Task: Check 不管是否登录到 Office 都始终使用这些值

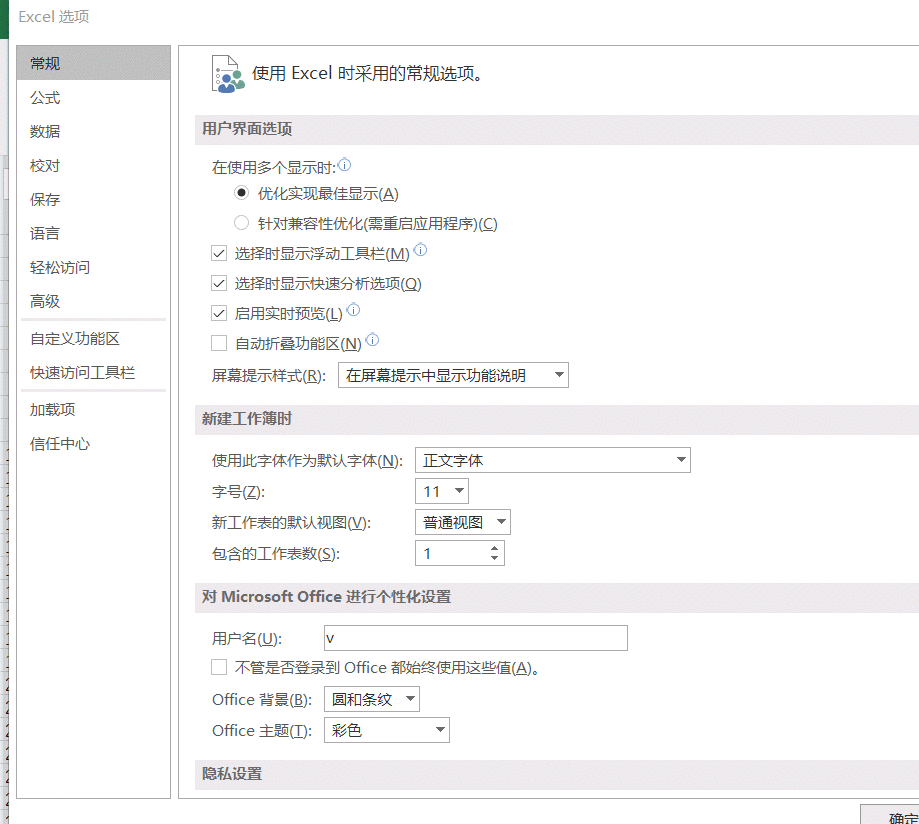Action: click(x=219, y=667)
